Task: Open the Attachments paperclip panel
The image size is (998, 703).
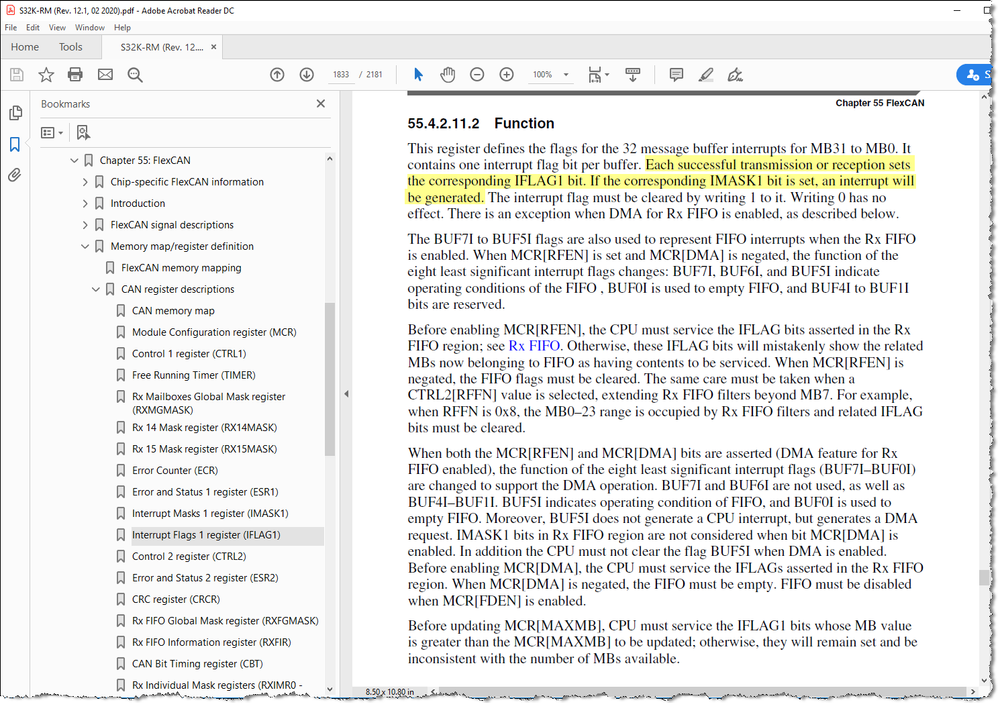Action: 15,175
